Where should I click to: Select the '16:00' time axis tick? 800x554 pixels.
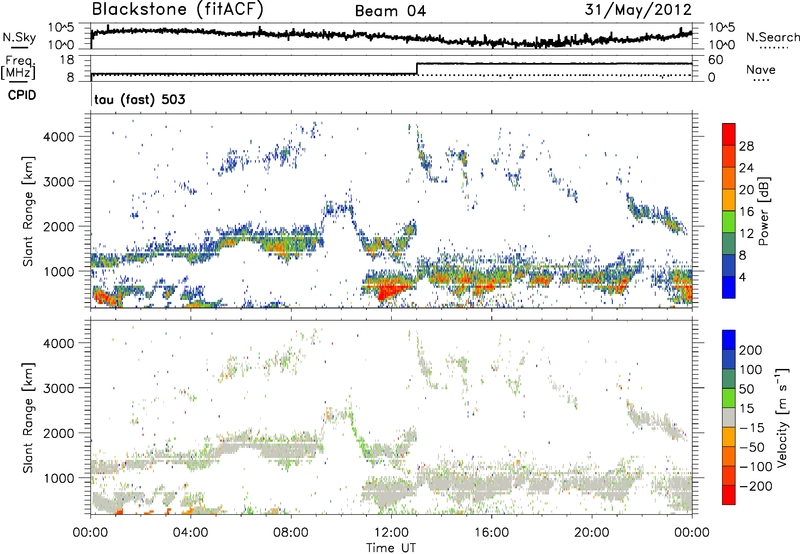[x=491, y=533]
